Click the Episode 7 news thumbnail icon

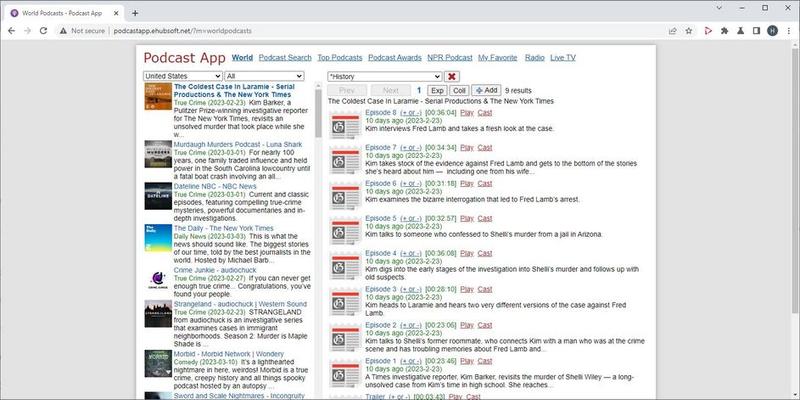pyautogui.click(x=345, y=160)
